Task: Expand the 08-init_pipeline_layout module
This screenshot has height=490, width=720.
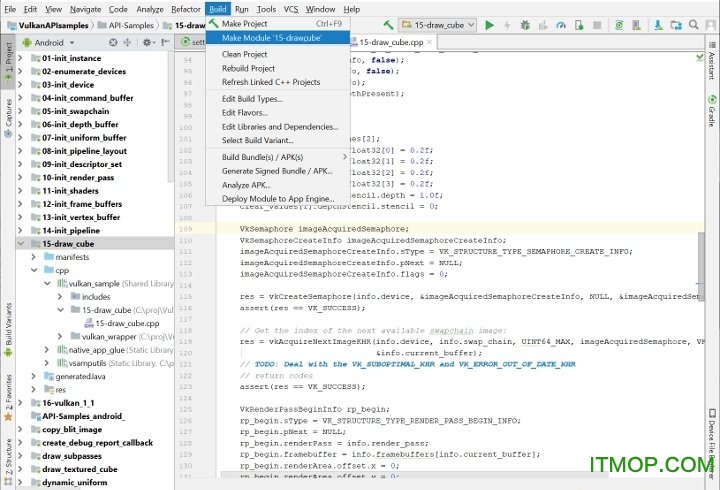Action: pos(20,151)
